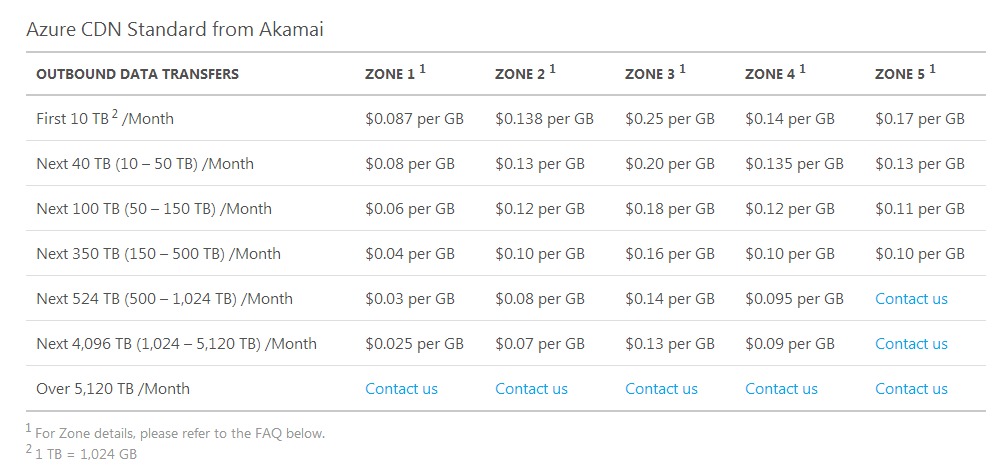
Task: Click the Over 5,120 TB /Month row label
Action: [x=113, y=389]
